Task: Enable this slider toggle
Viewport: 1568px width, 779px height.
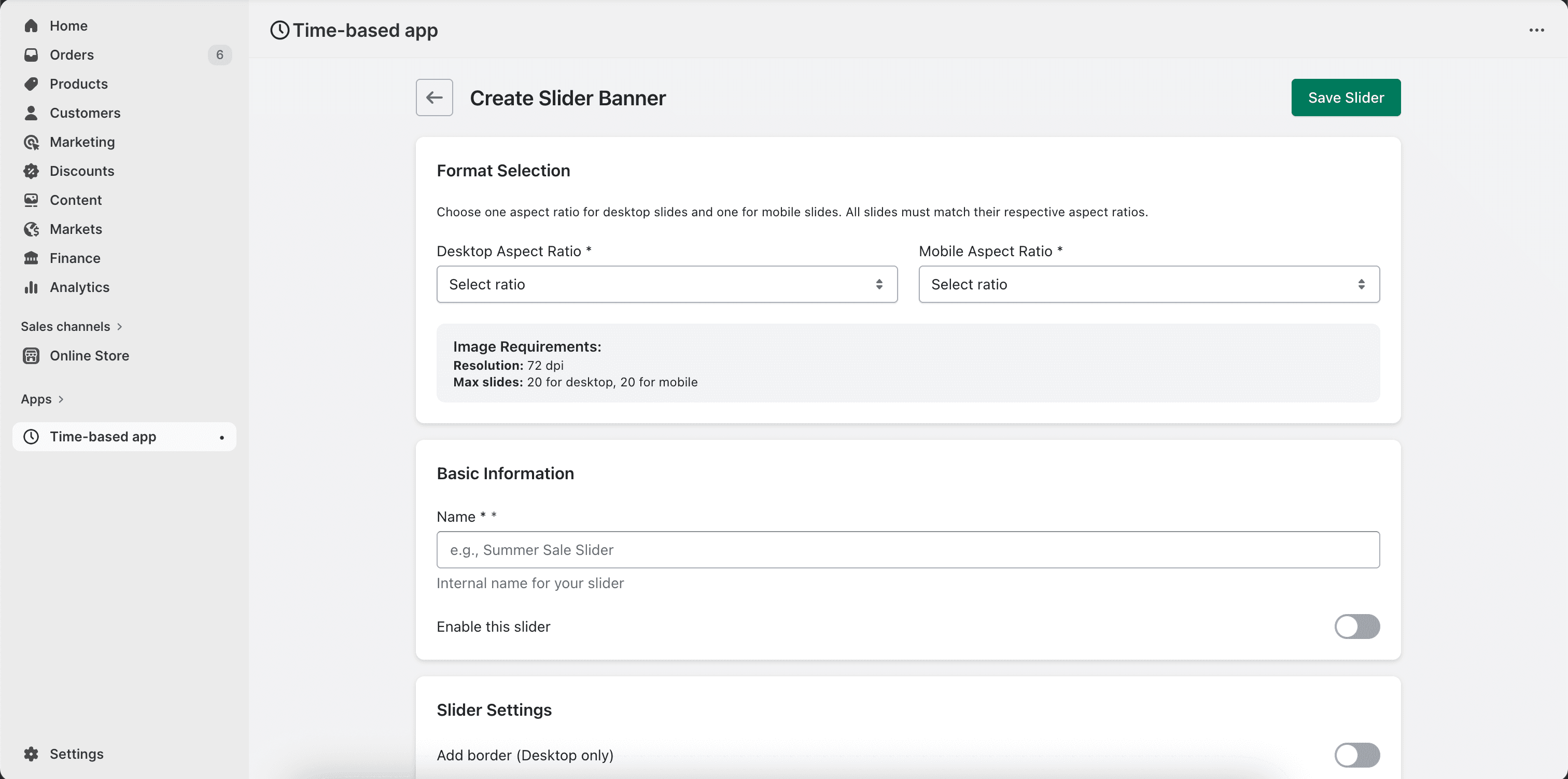Action: (x=1358, y=626)
